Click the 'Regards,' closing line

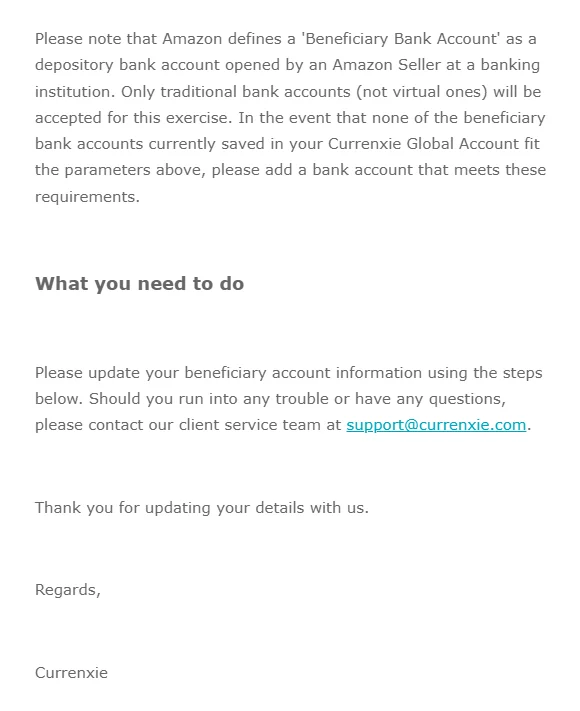[x=68, y=590]
